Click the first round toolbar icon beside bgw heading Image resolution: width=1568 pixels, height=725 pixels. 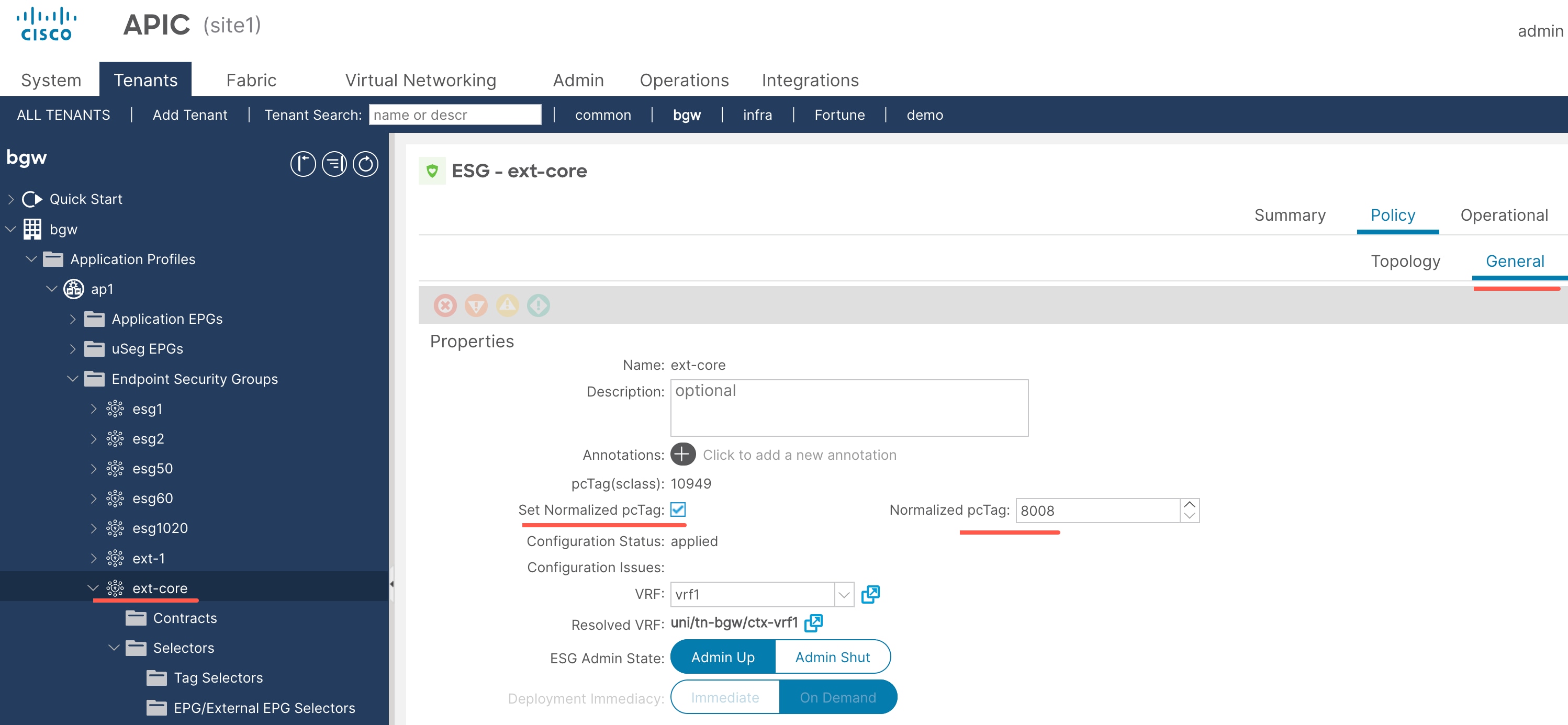tap(303, 164)
